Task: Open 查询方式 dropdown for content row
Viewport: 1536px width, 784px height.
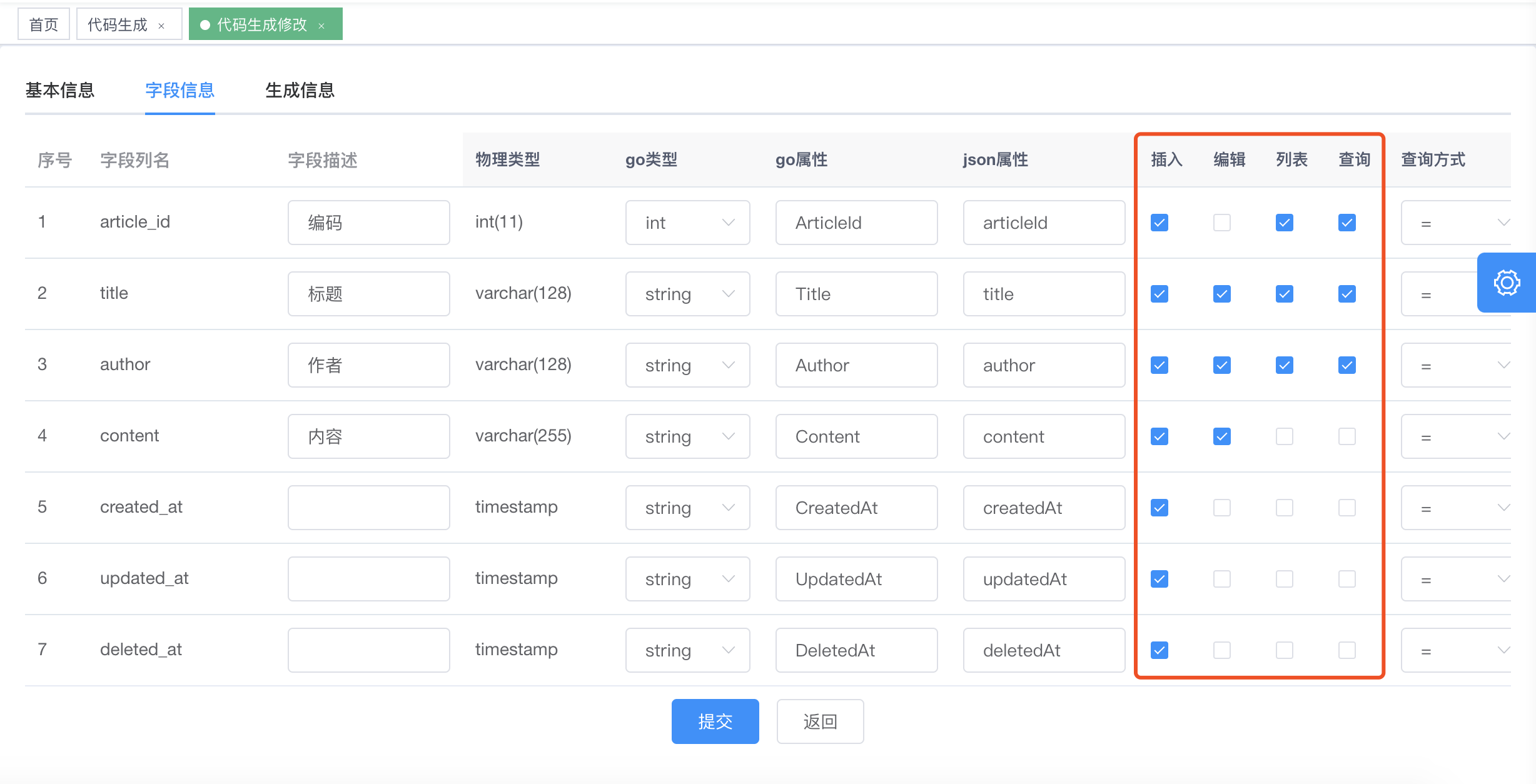Action: pos(1456,436)
